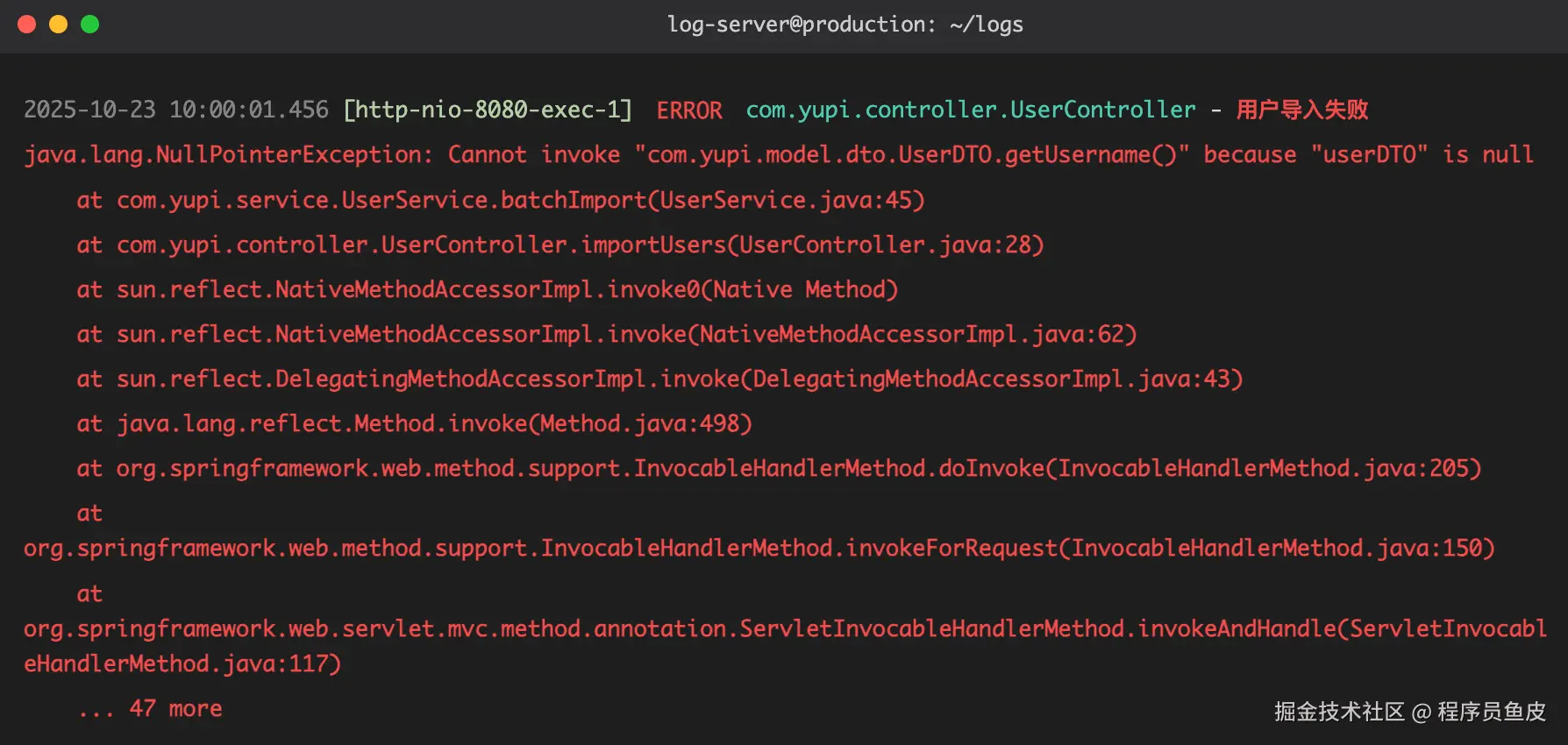Click the ERROR log level text
This screenshot has width=1568, height=745.
coord(689,110)
